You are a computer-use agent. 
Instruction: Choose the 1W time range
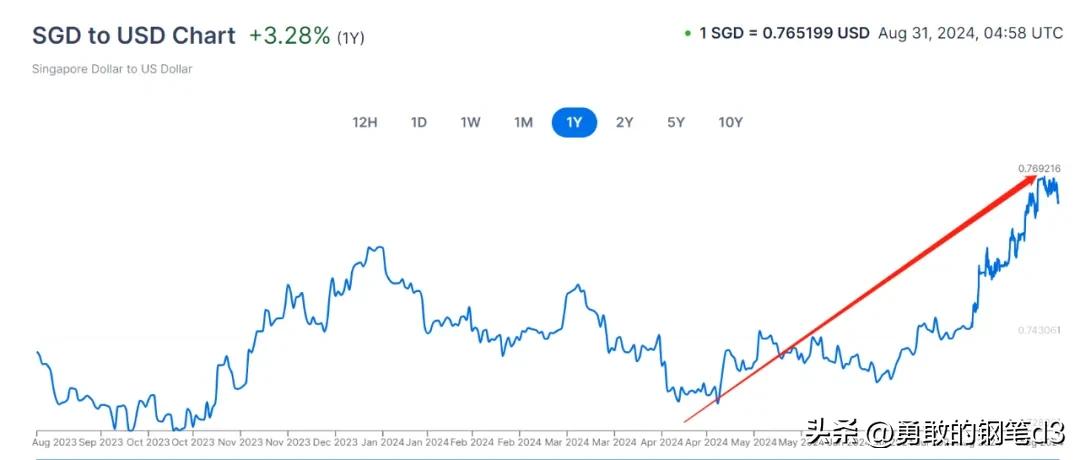click(471, 123)
